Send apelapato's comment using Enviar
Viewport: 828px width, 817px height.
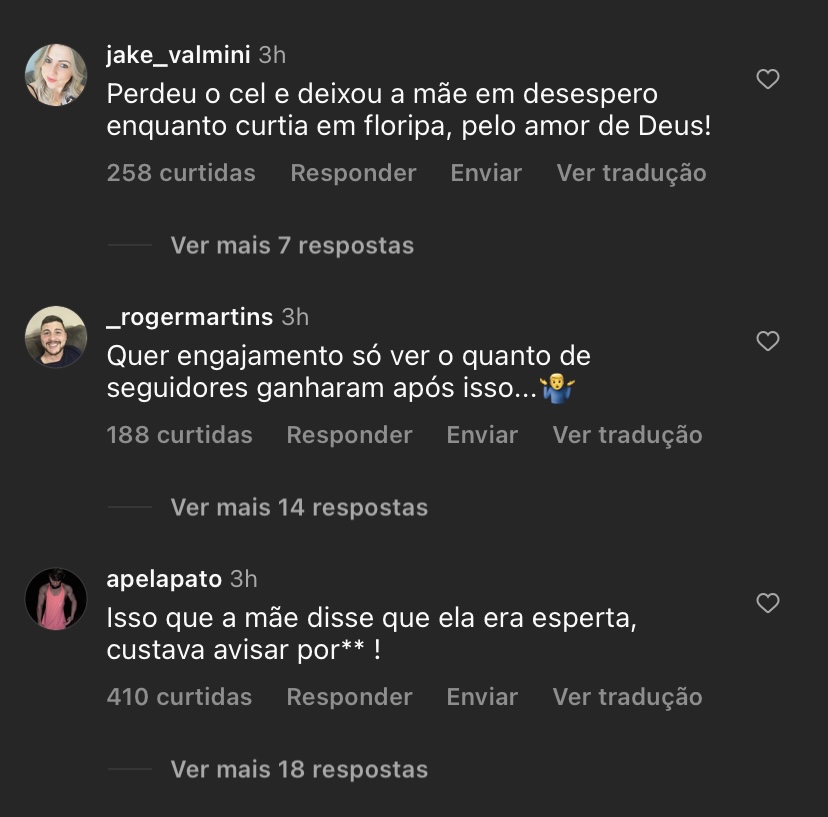(x=482, y=697)
